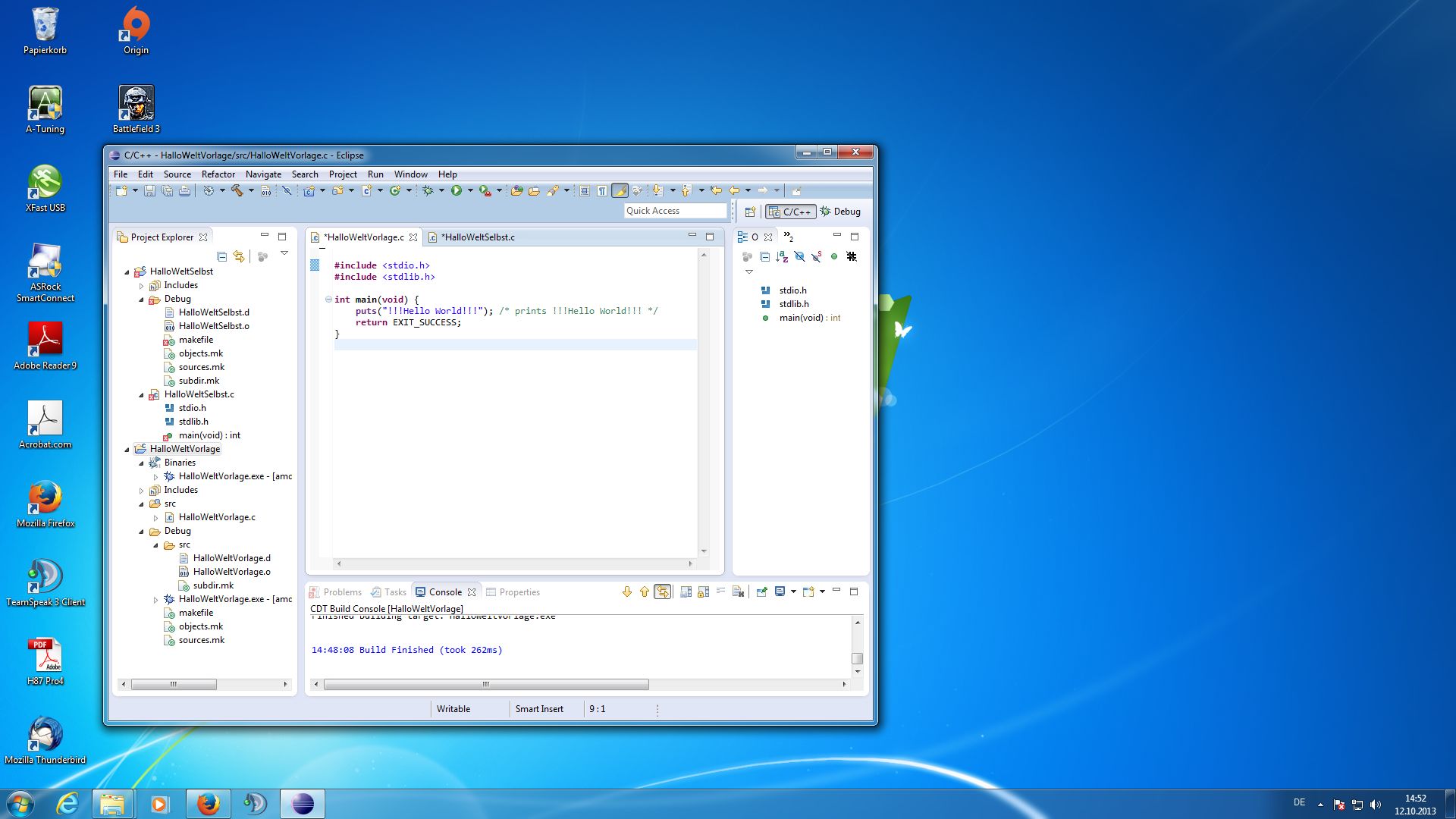Screen dimensions: 1456x819
Task: Open the Source menu
Action: tap(177, 174)
